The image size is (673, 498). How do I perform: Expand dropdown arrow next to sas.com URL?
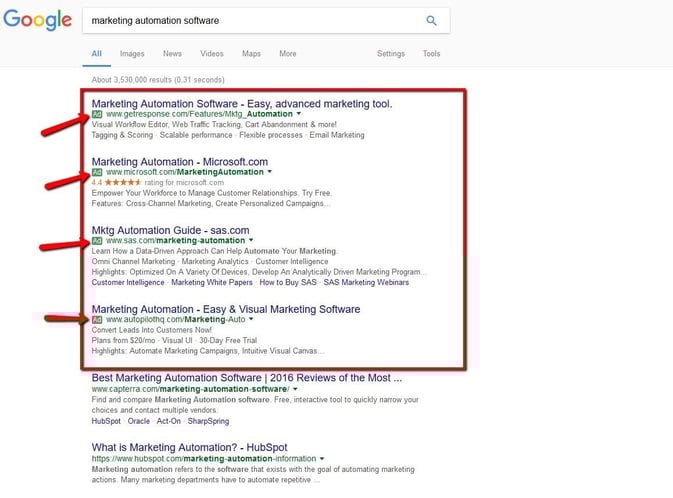(x=251, y=240)
